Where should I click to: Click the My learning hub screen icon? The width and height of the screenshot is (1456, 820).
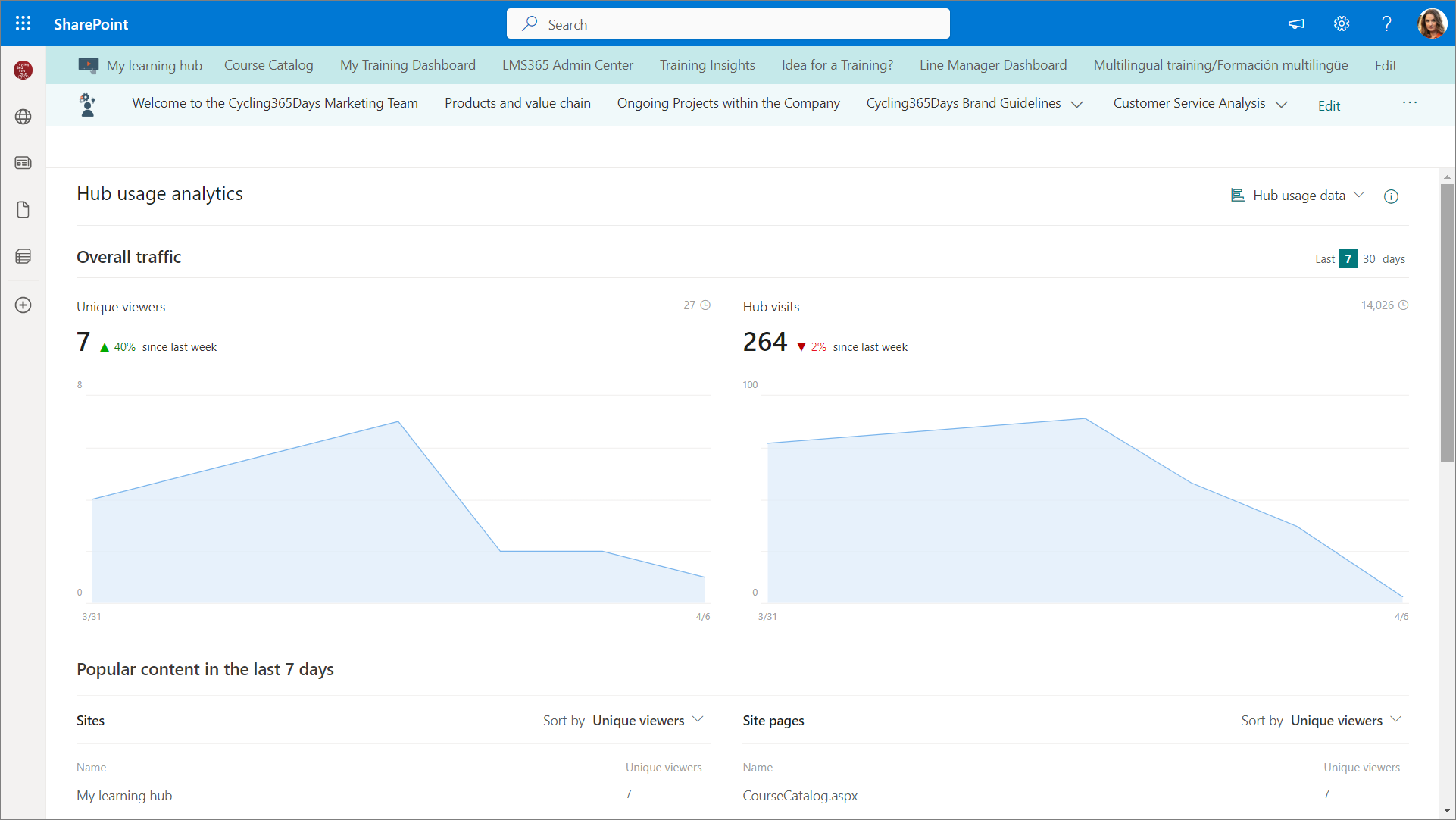[88, 66]
